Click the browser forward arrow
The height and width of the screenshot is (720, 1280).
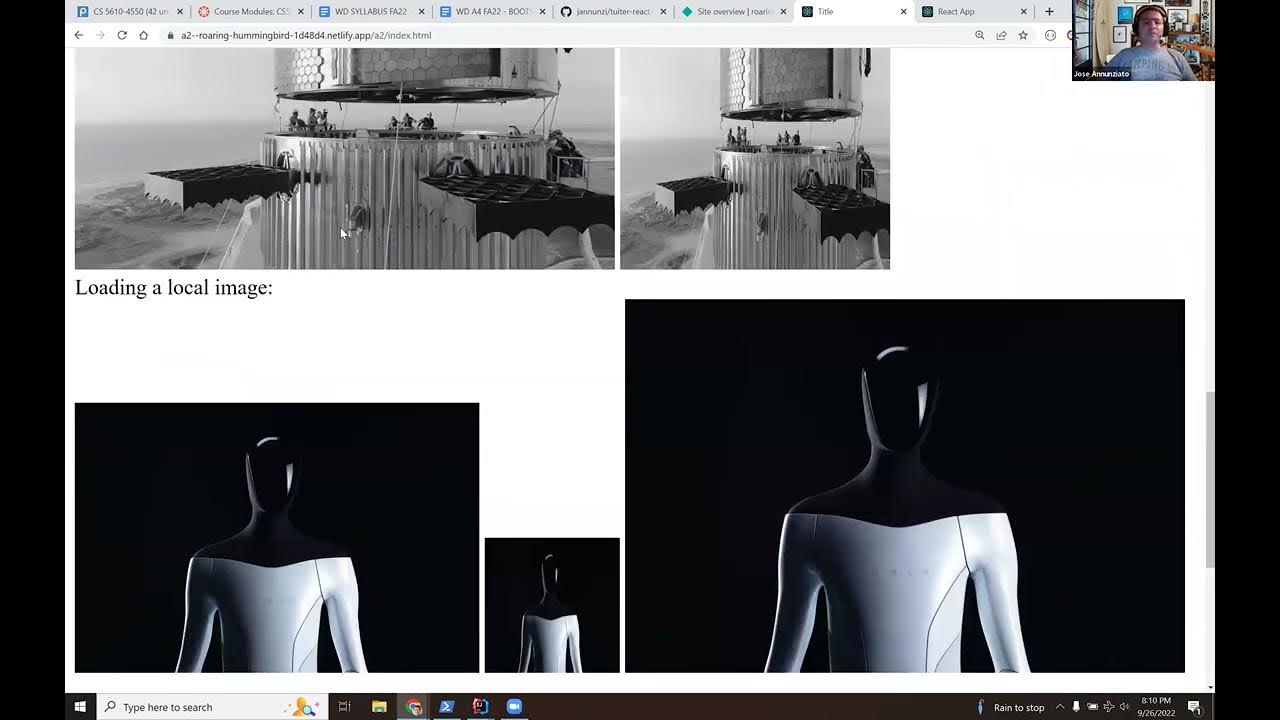pyautogui.click(x=100, y=35)
